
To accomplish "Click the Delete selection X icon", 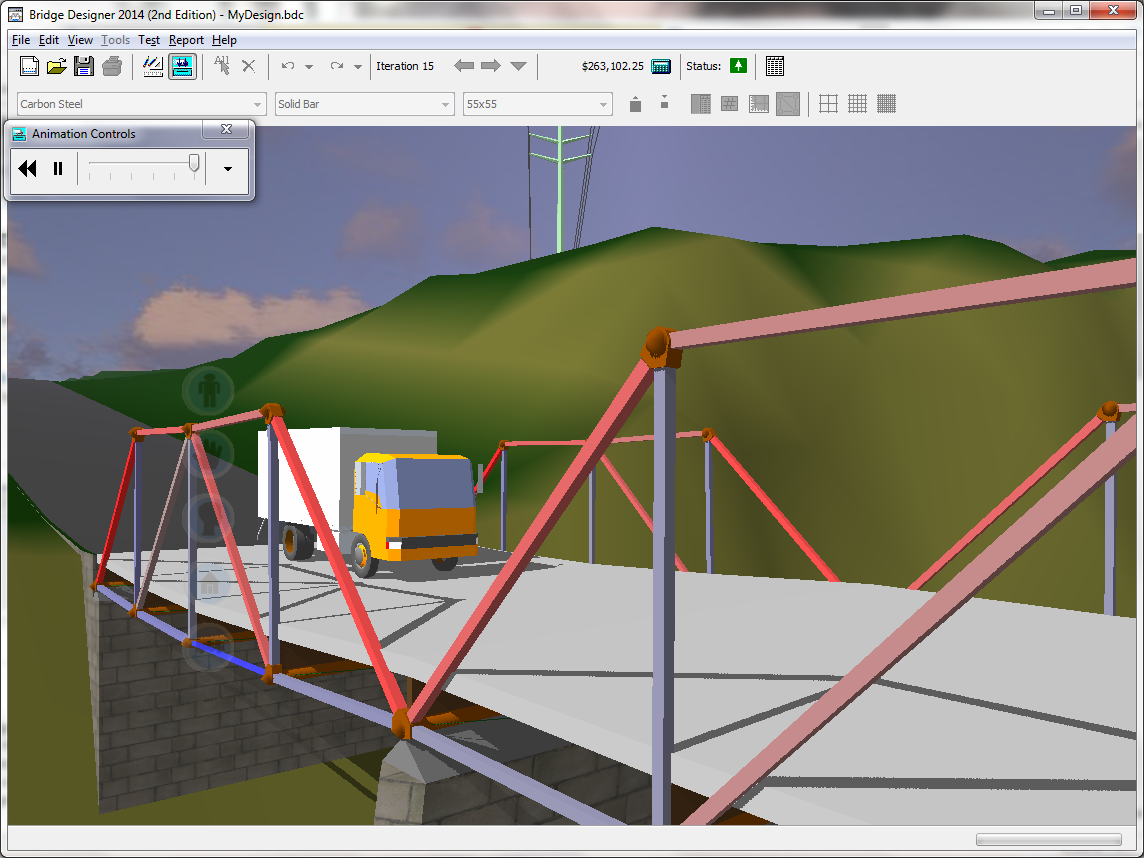I will [x=249, y=66].
